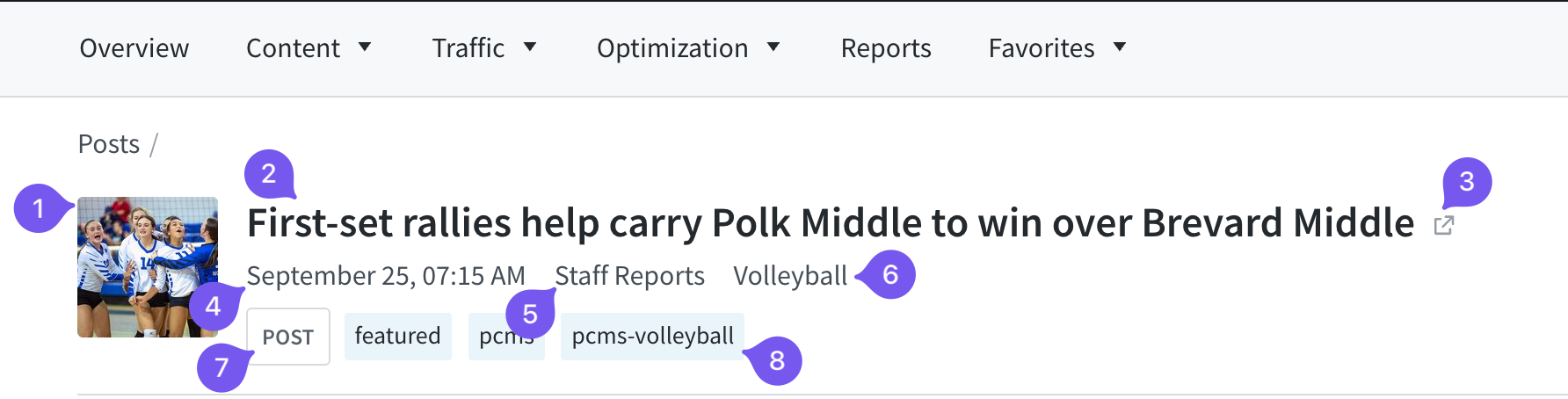Expand the Content dropdown menu

click(308, 48)
